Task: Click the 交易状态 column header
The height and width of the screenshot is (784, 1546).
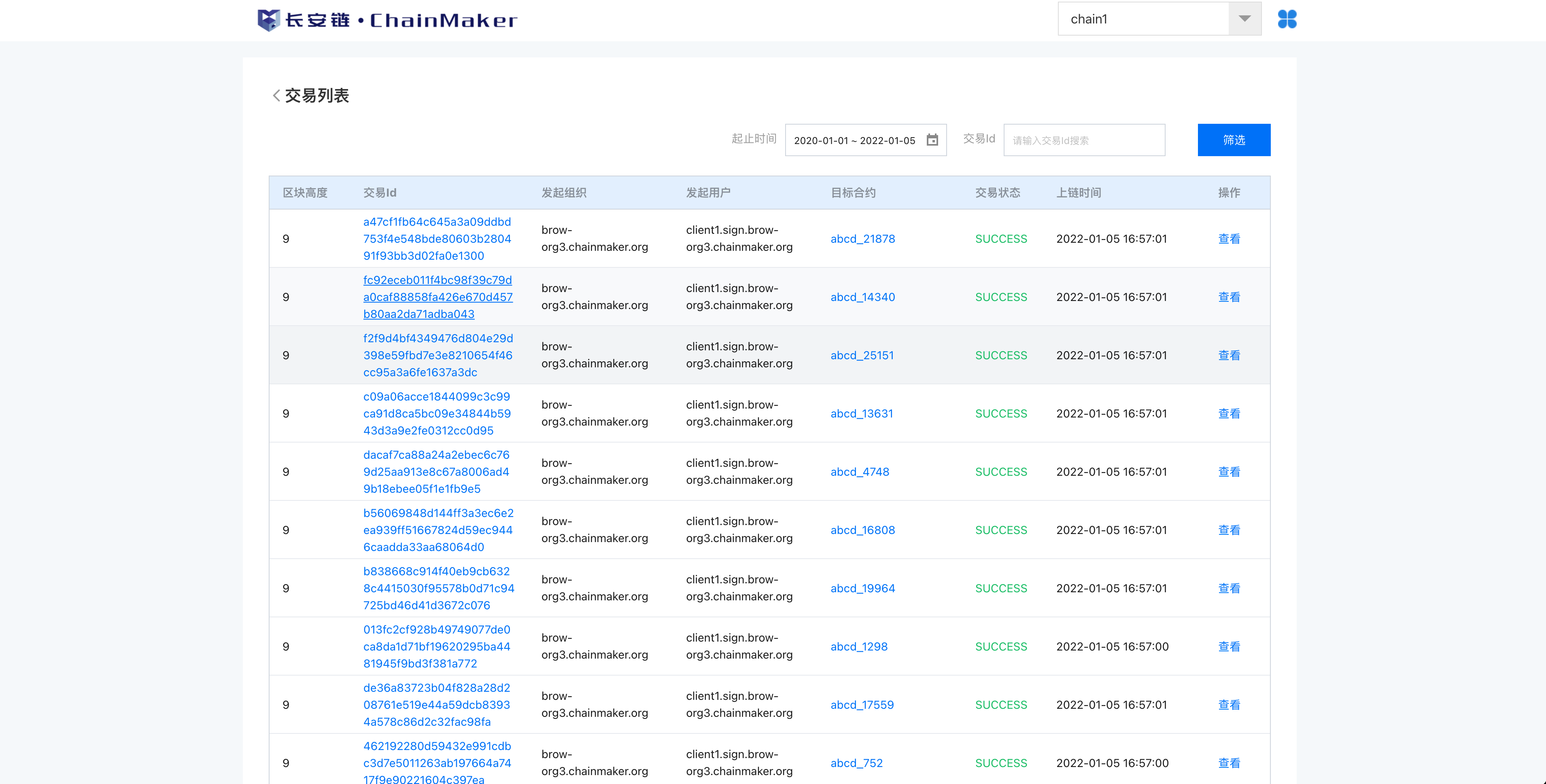Action: 998,193
